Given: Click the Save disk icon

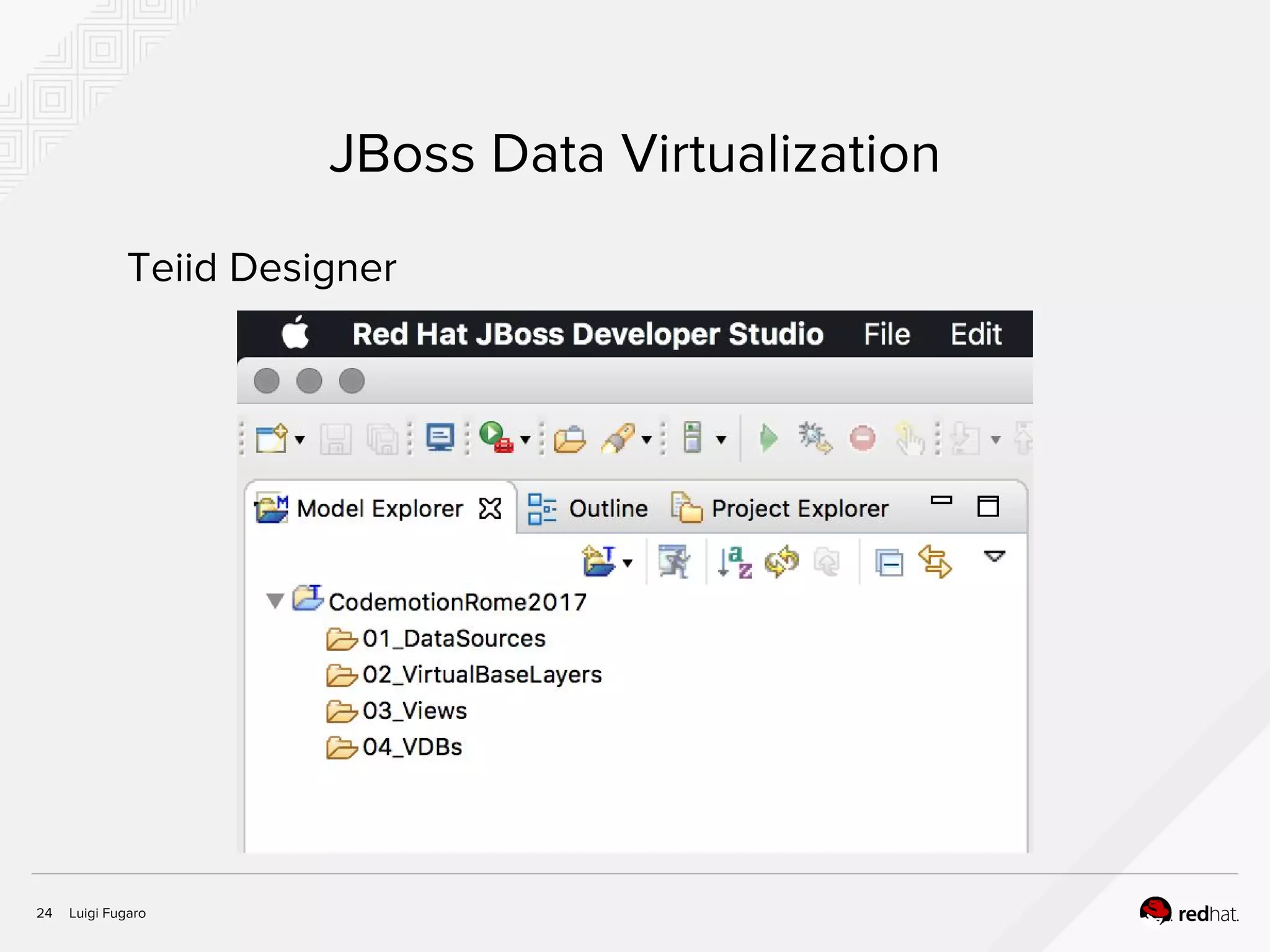Looking at the screenshot, I should pyautogui.click(x=335, y=439).
